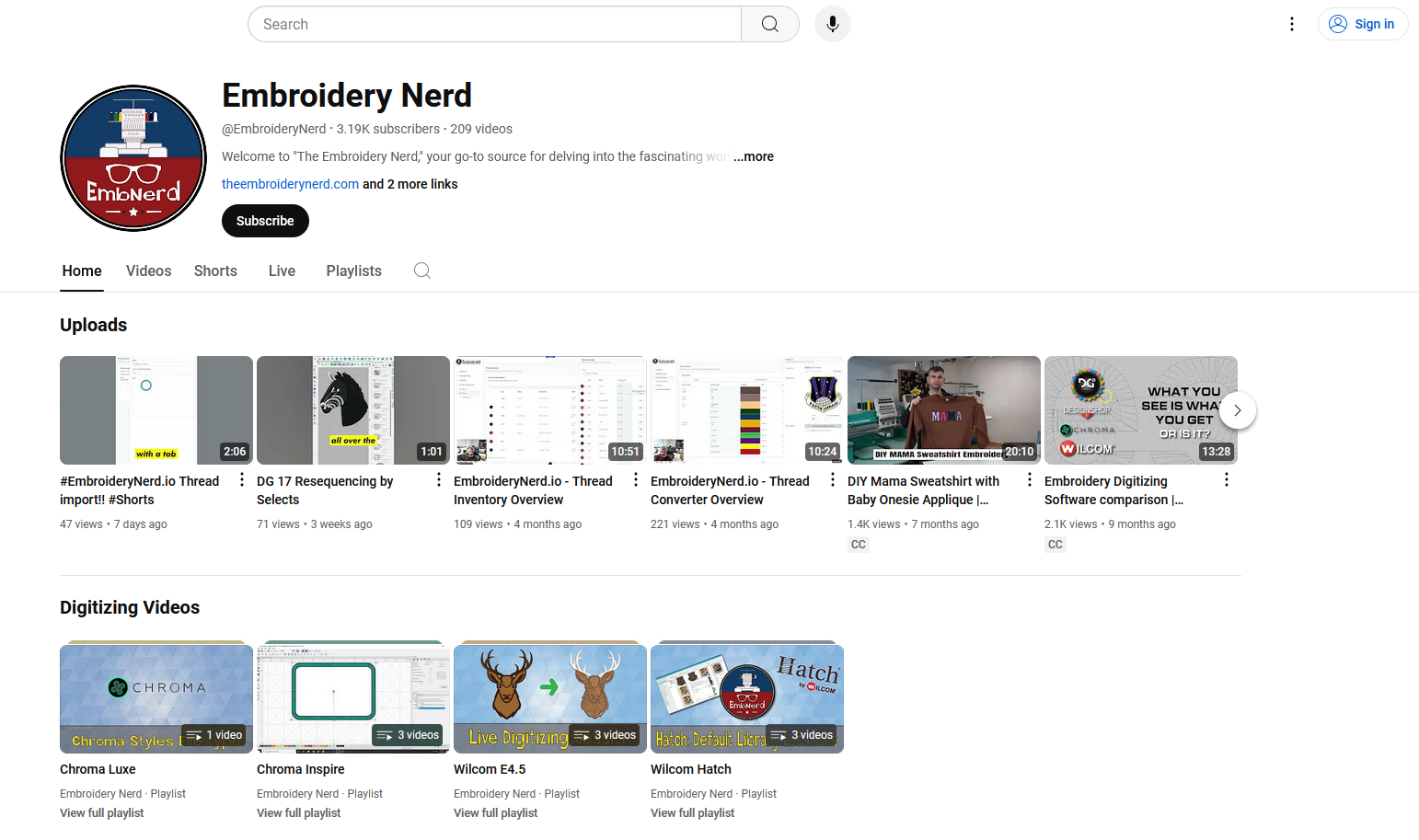Click the Embroidery Nerd channel avatar

click(x=133, y=158)
